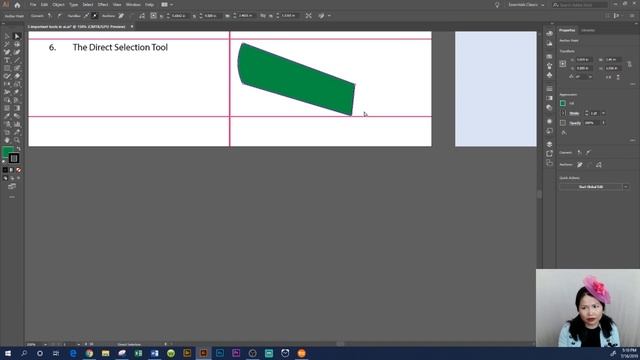Open the Window menu

pos(133,5)
